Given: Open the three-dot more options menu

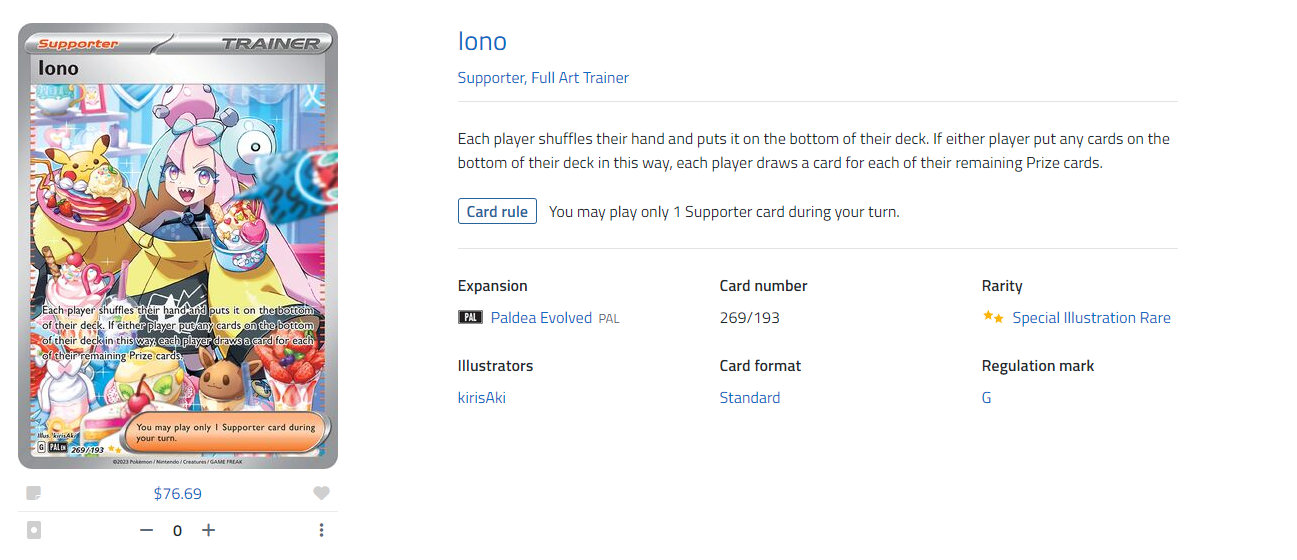Looking at the screenshot, I should pos(321,530).
